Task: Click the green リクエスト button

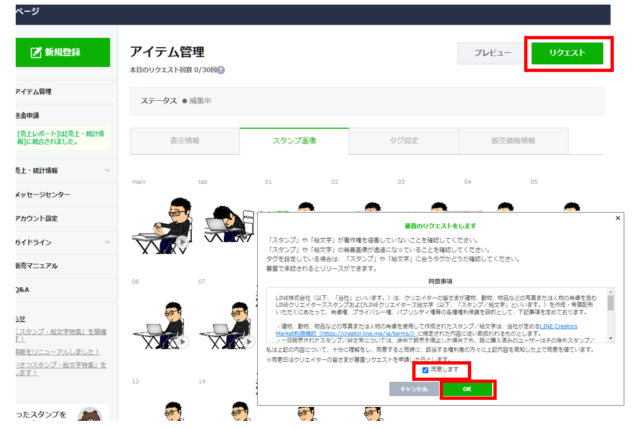Action: tap(567, 53)
